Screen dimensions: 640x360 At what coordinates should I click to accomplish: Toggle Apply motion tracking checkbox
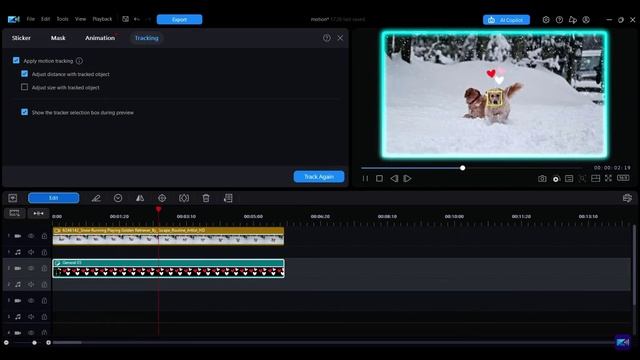pyautogui.click(x=16, y=60)
